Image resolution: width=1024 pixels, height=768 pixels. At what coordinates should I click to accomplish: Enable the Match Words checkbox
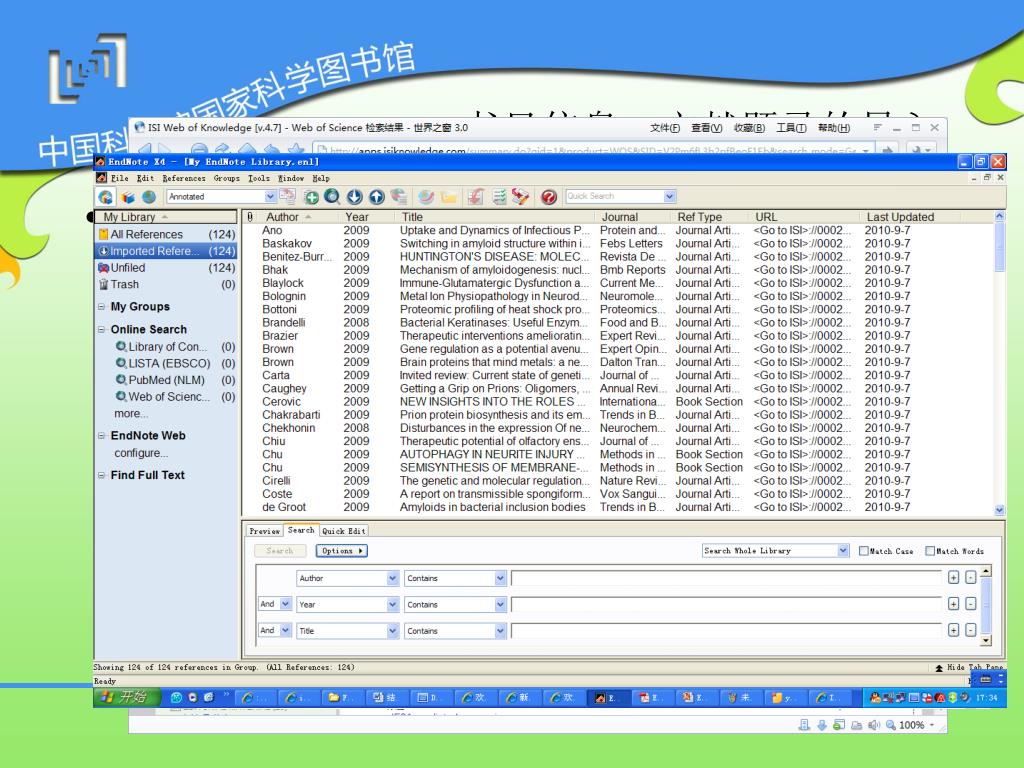[930, 551]
